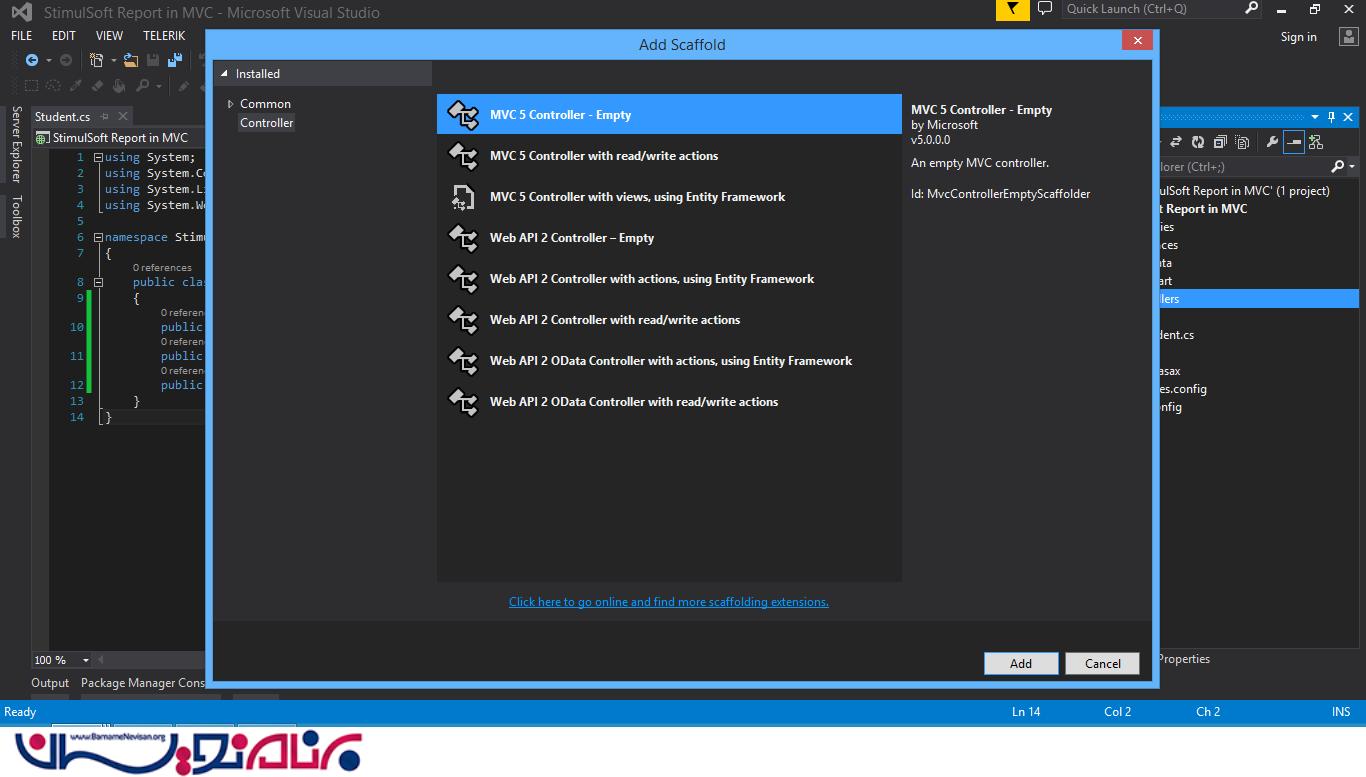Open the 100 % zoom dropdown

coord(85,660)
